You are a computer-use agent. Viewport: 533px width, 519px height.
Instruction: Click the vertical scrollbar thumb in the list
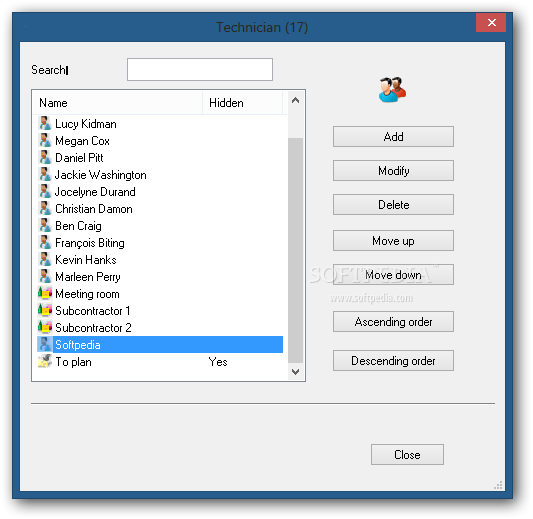295,250
